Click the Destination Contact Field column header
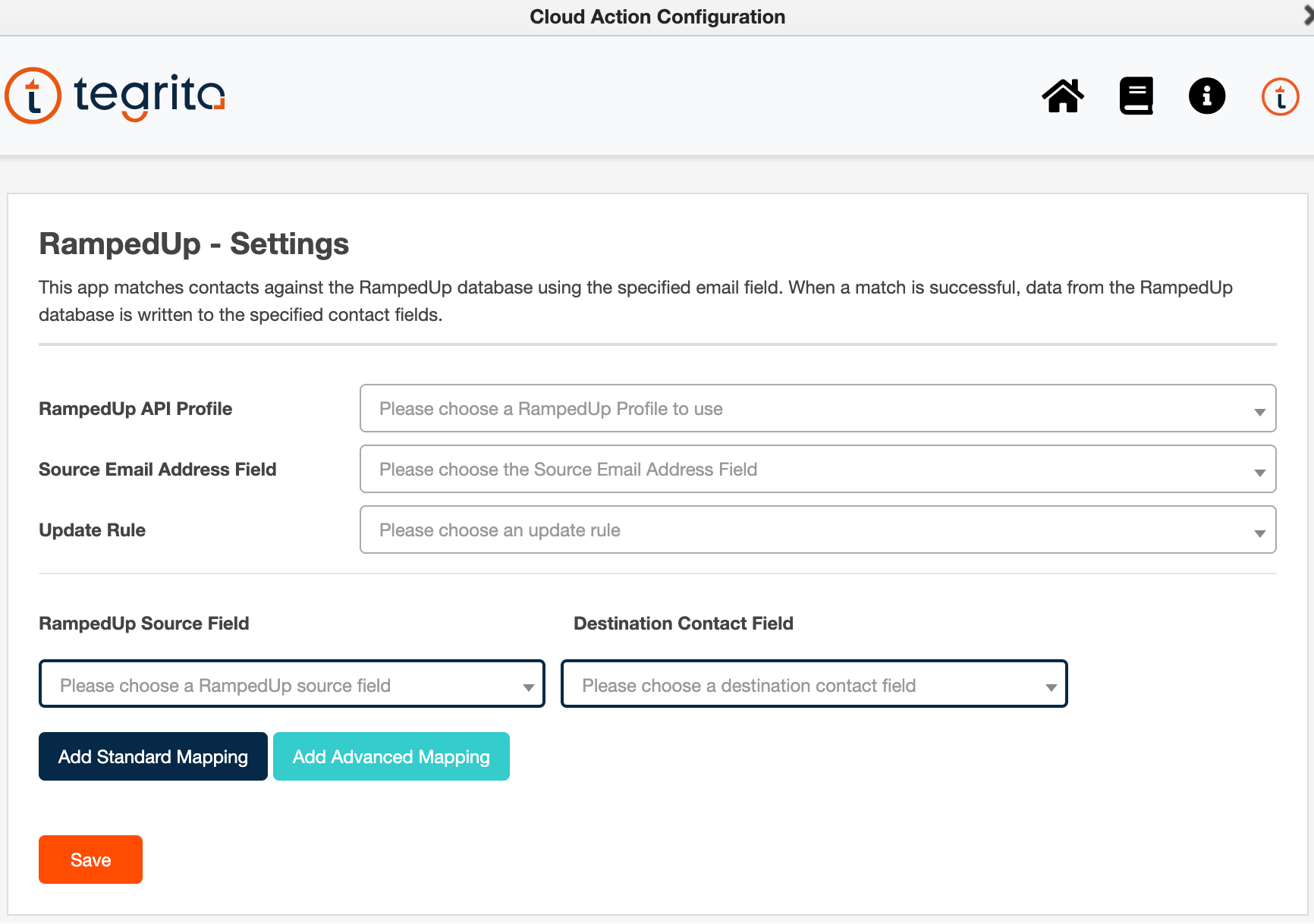Screen dimensions: 1314x924 tap(684, 624)
